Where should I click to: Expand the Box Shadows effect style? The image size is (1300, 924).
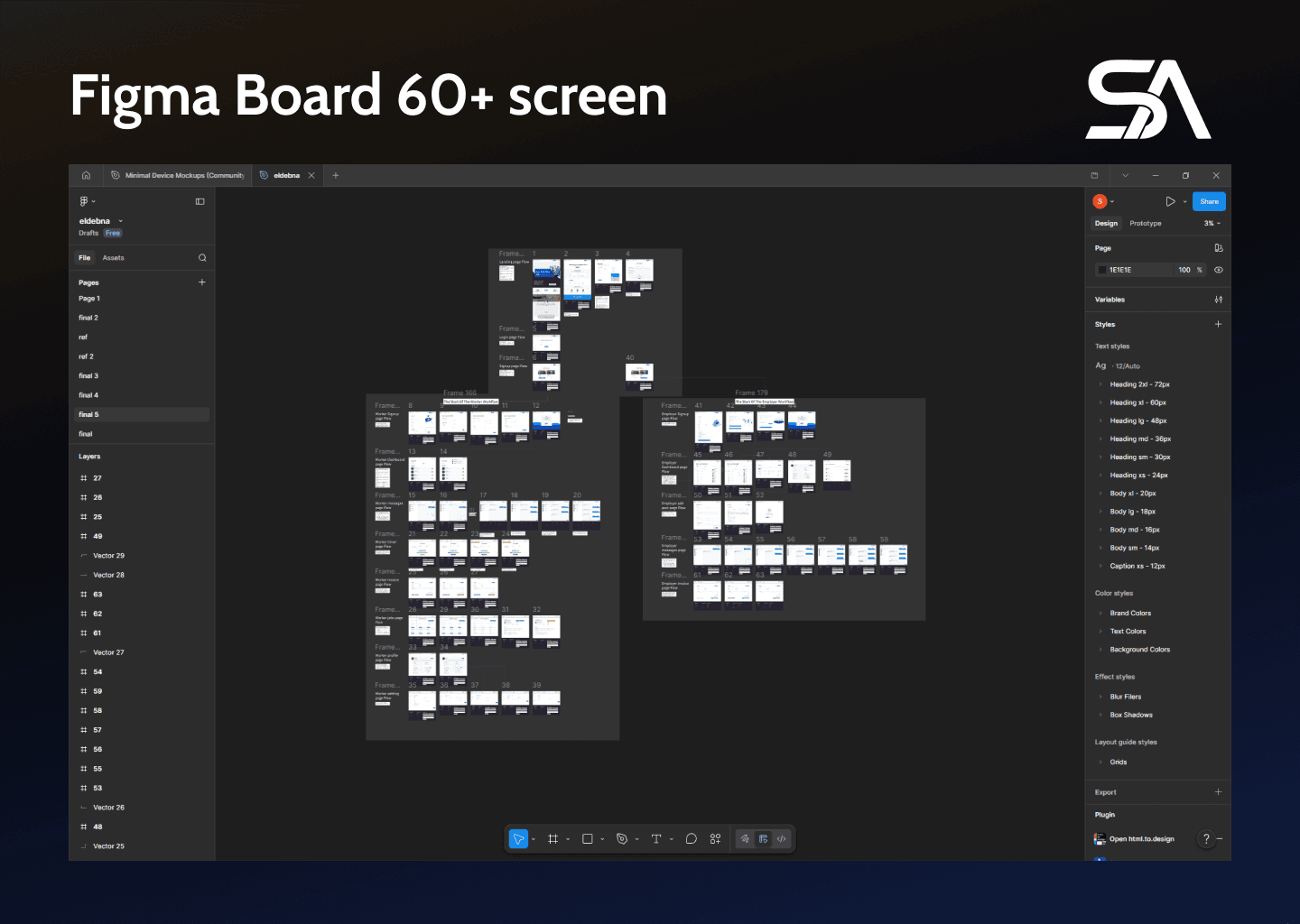click(x=1101, y=715)
